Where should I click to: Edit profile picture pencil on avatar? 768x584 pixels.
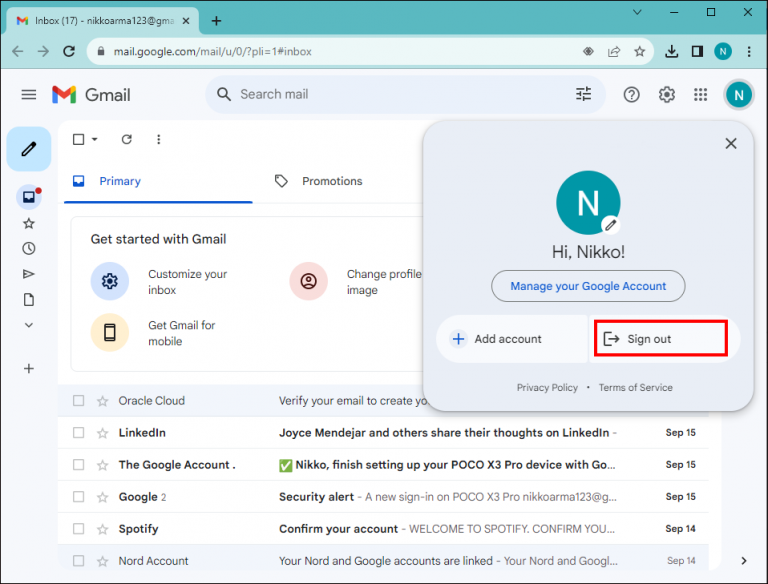[610, 225]
